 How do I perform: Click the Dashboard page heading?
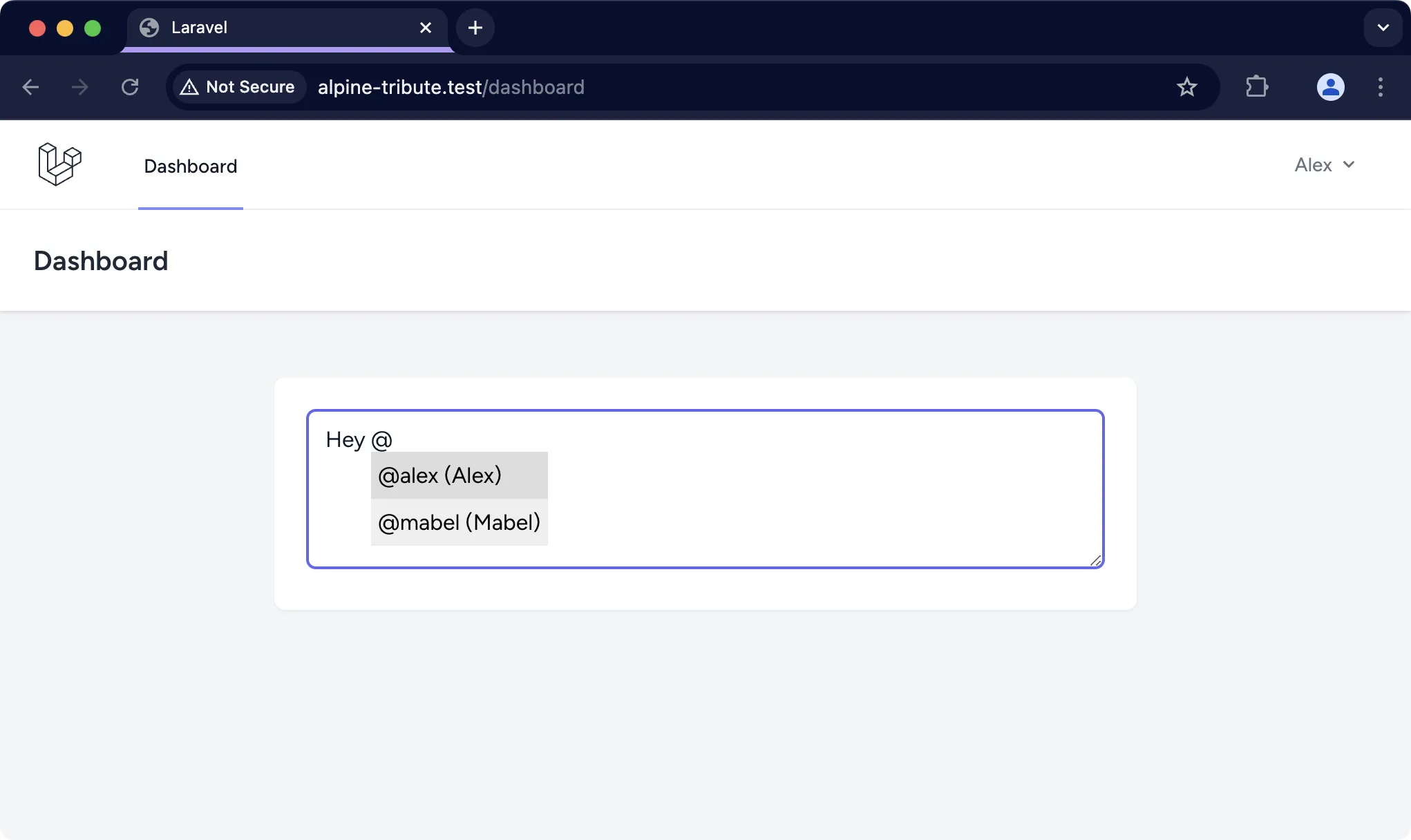(x=101, y=261)
